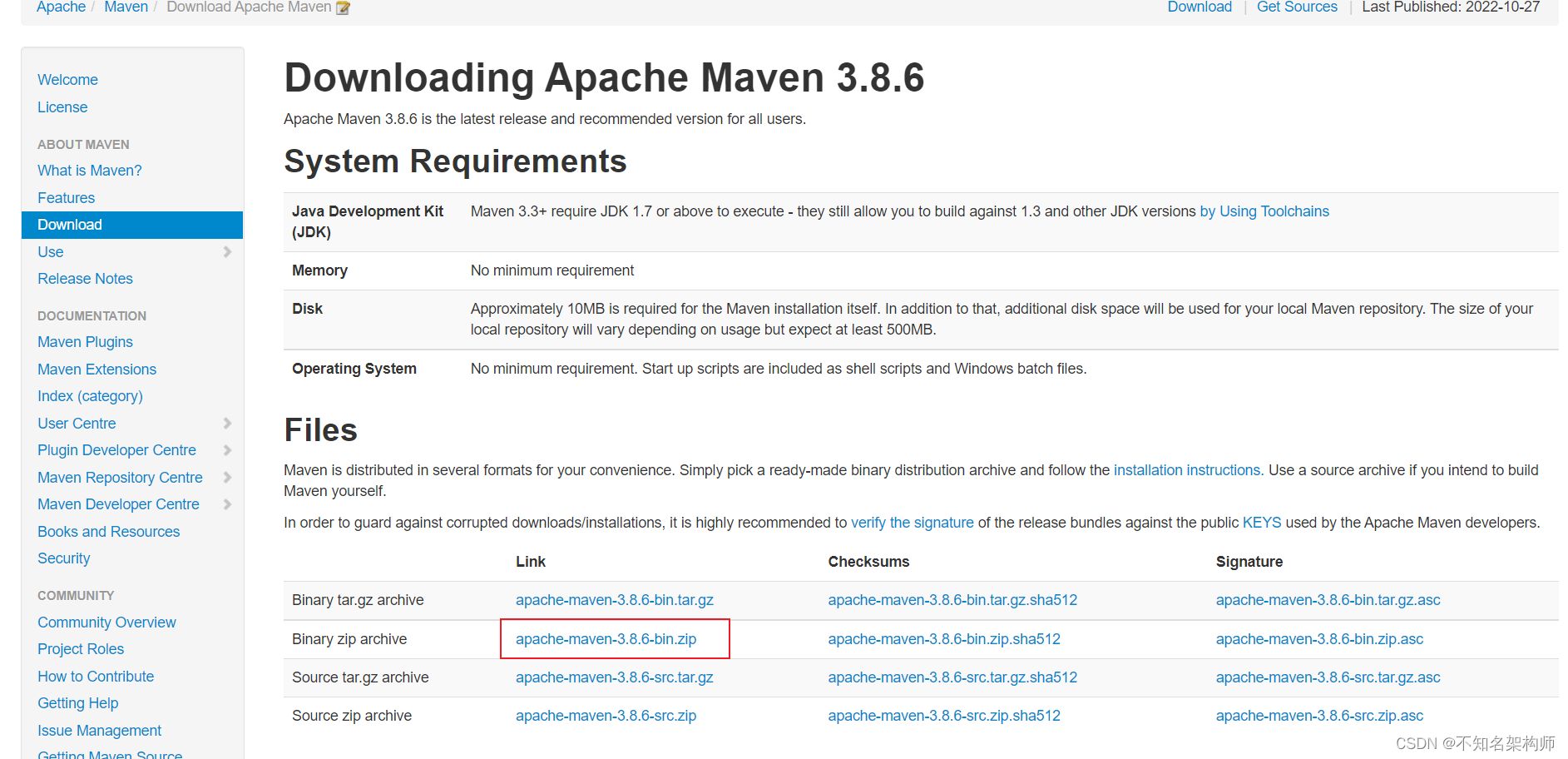Open Community Overview sidebar link

coord(106,623)
